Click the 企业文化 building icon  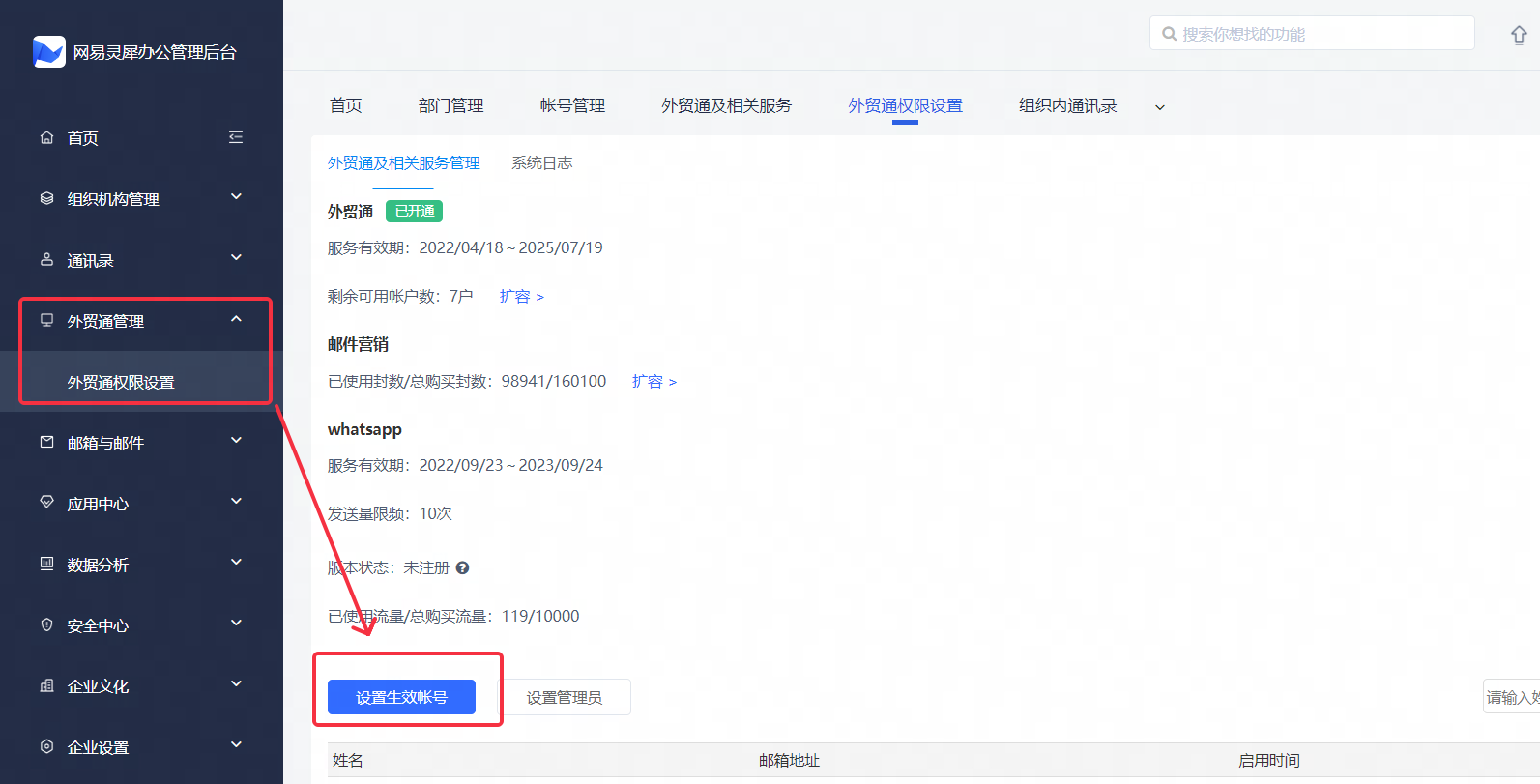[46, 685]
